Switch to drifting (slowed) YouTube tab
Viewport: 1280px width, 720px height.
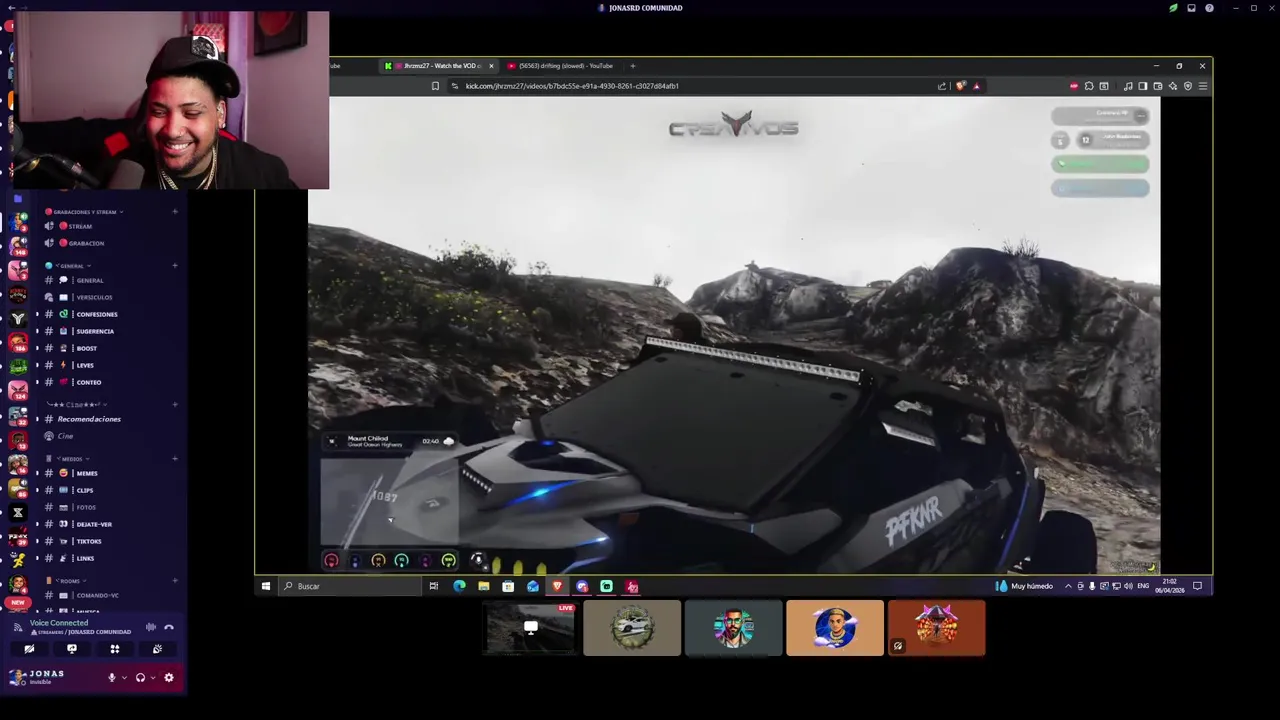[x=560, y=66]
